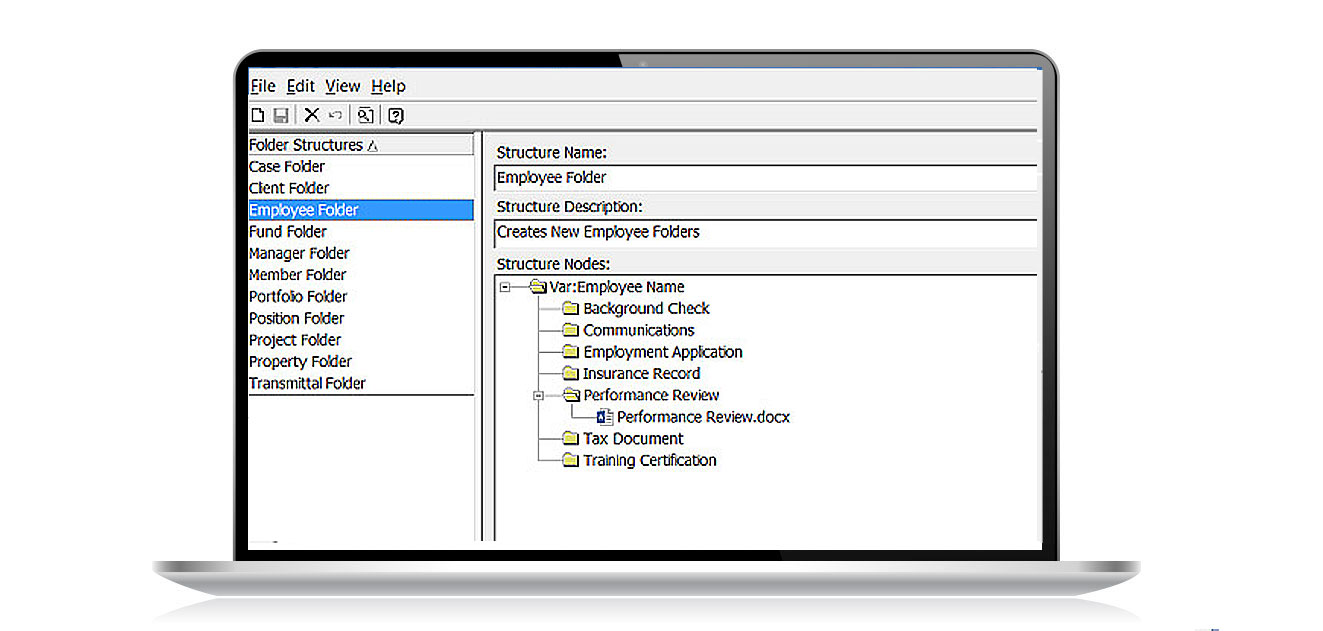The height and width of the screenshot is (631, 1323).
Task: Open the View menu
Action: click(x=343, y=86)
